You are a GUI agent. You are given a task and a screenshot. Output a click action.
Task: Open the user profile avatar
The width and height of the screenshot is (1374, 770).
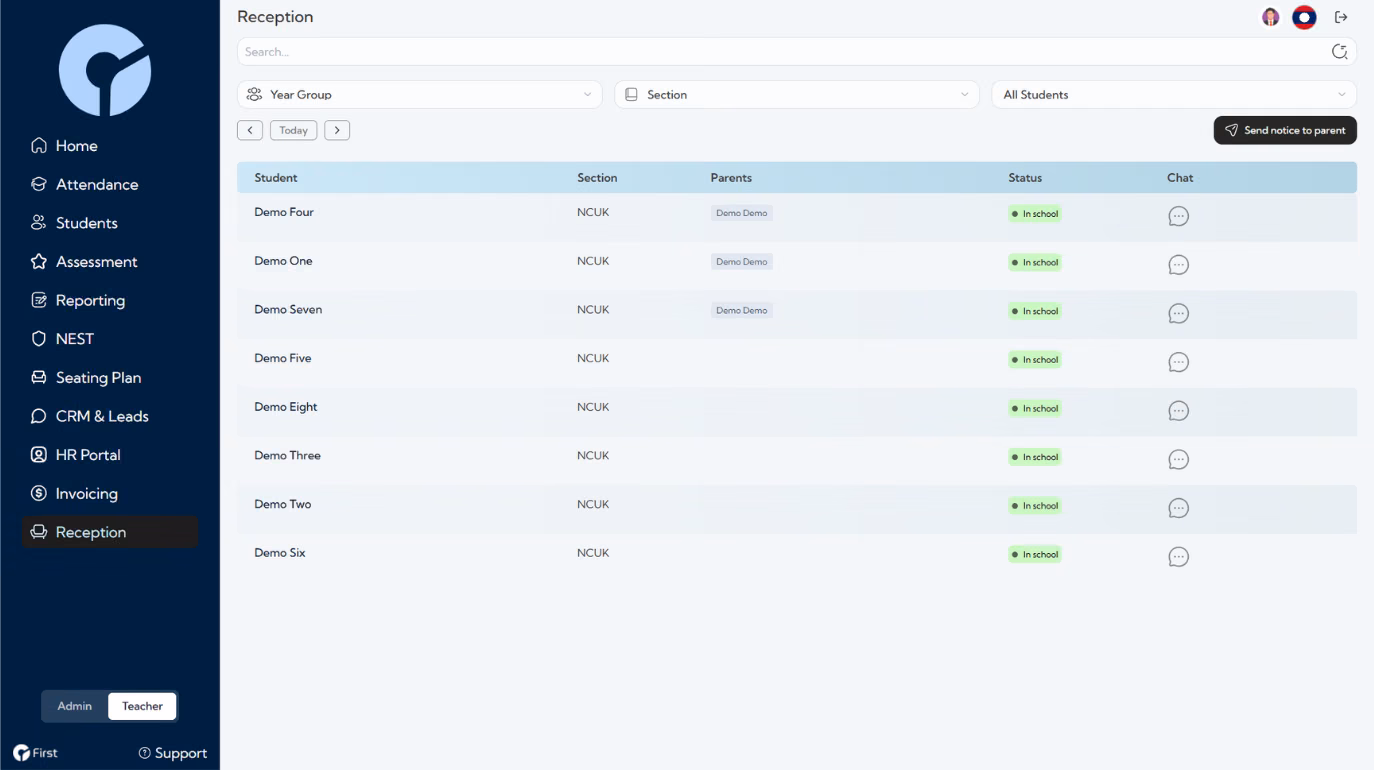[x=1271, y=17]
